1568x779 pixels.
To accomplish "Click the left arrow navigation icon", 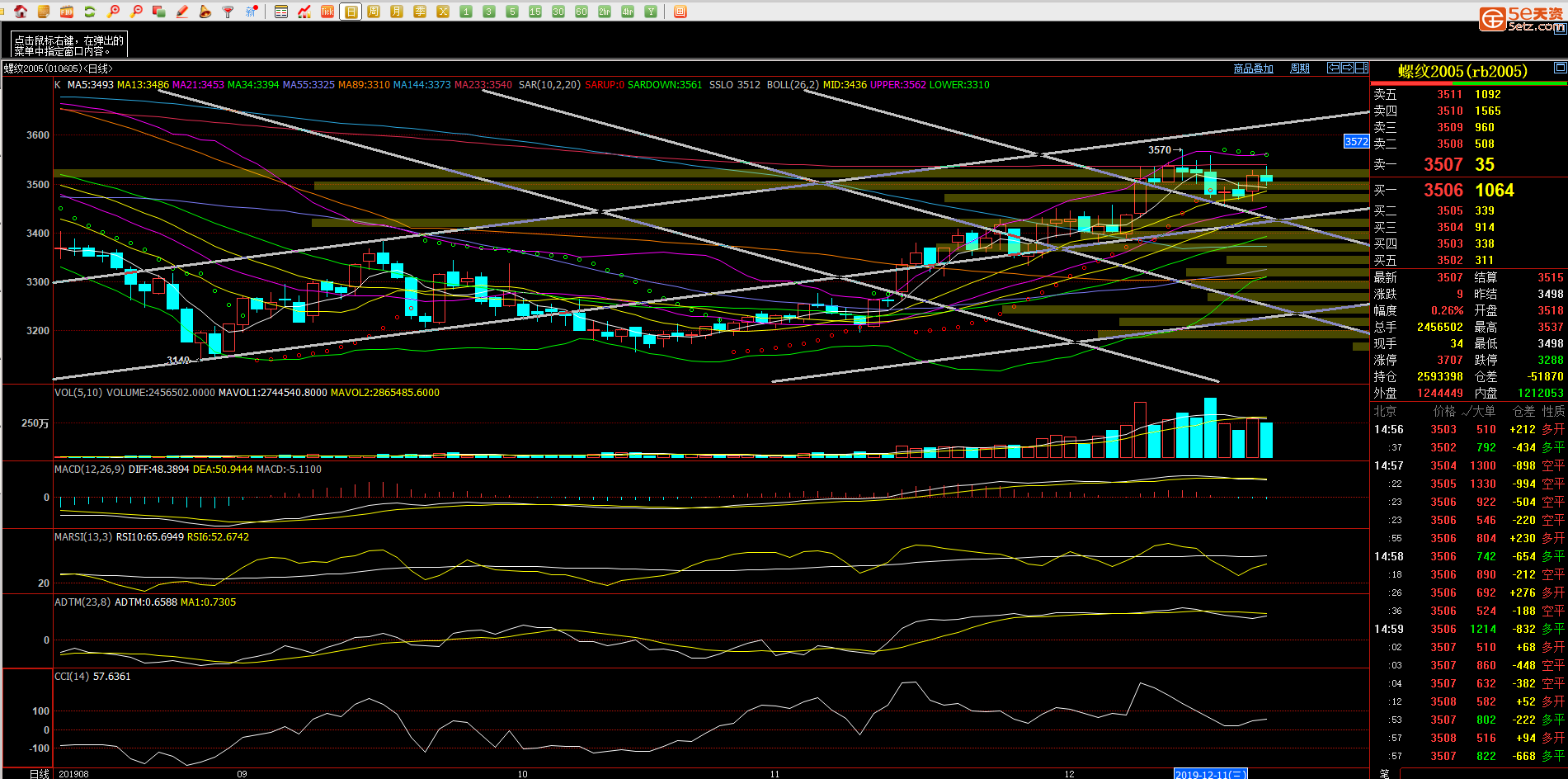I will (x=1333, y=68).
